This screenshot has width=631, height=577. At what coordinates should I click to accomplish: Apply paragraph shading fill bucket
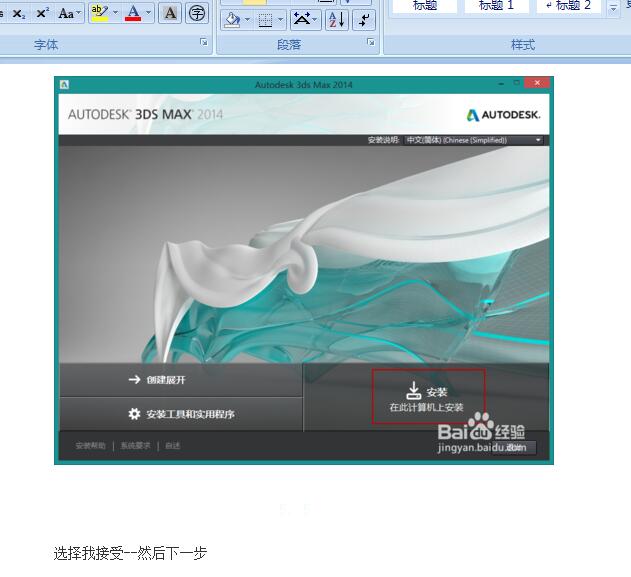coord(231,19)
